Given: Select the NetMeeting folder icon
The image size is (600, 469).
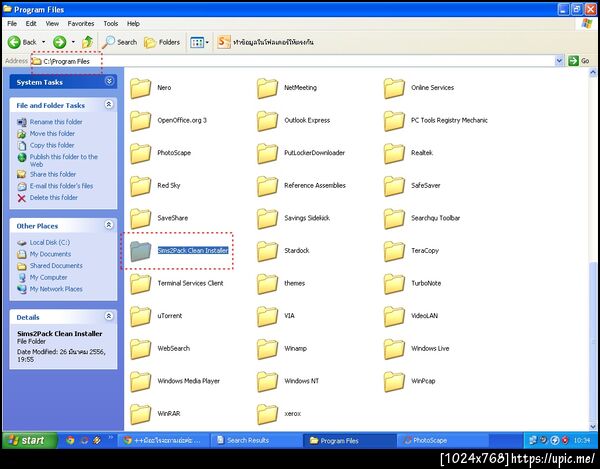Looking at the screenshot, I should (267, 88).
